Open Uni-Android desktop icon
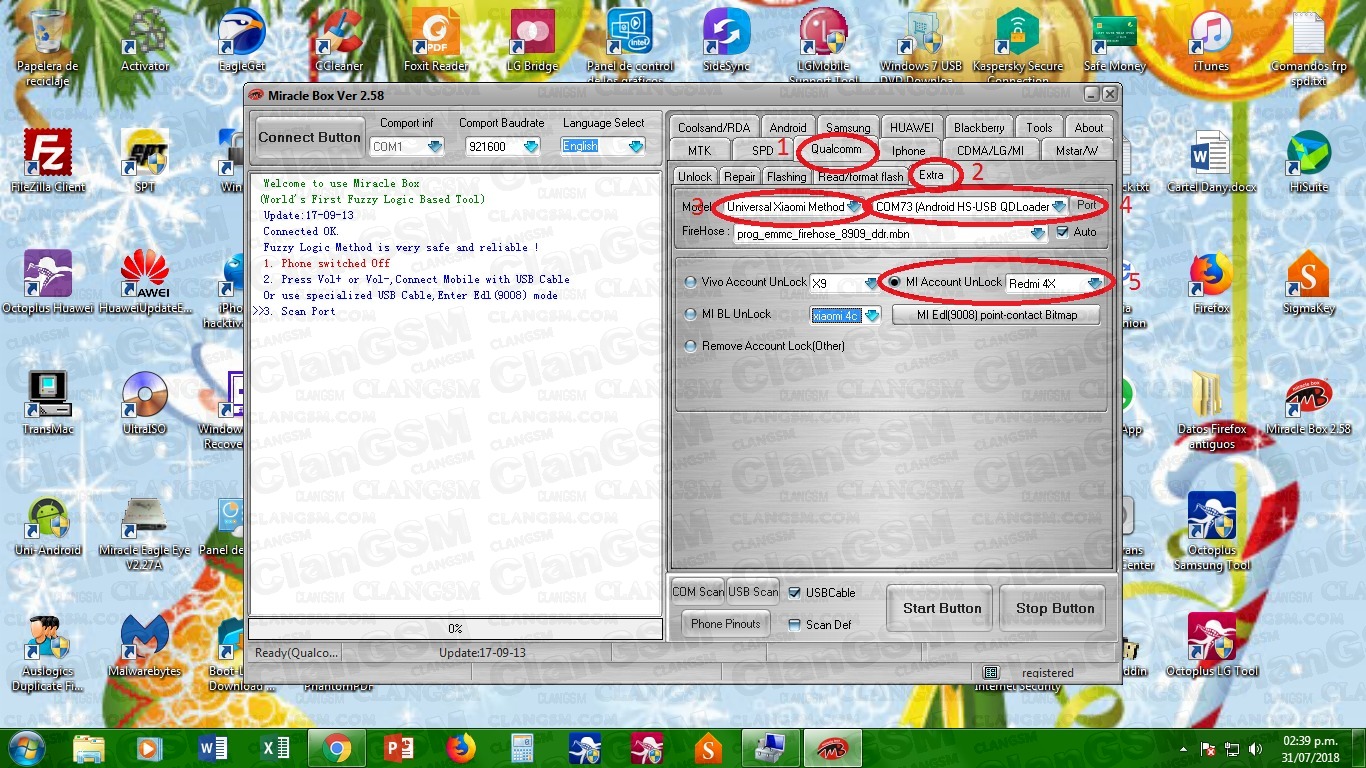Screen dimensions: 1366x768 [x=48, y=523]
